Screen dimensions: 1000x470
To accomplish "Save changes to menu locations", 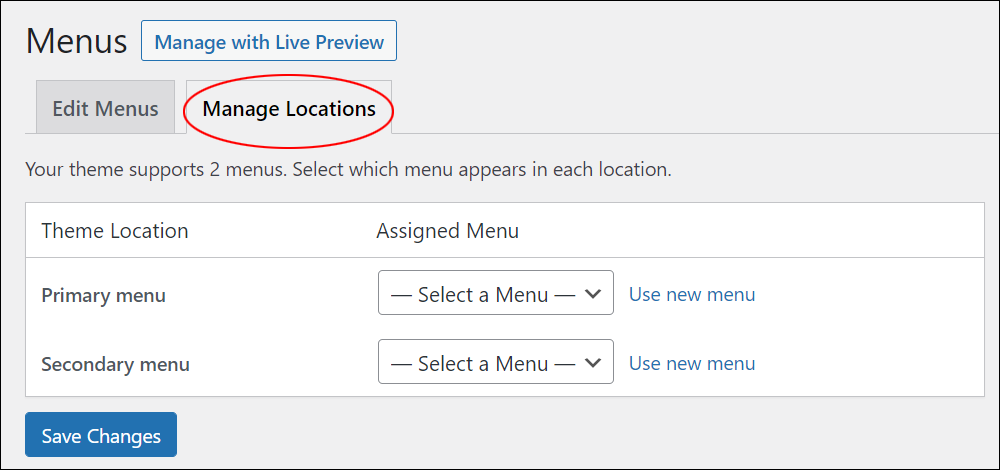I will coord(101,435).
